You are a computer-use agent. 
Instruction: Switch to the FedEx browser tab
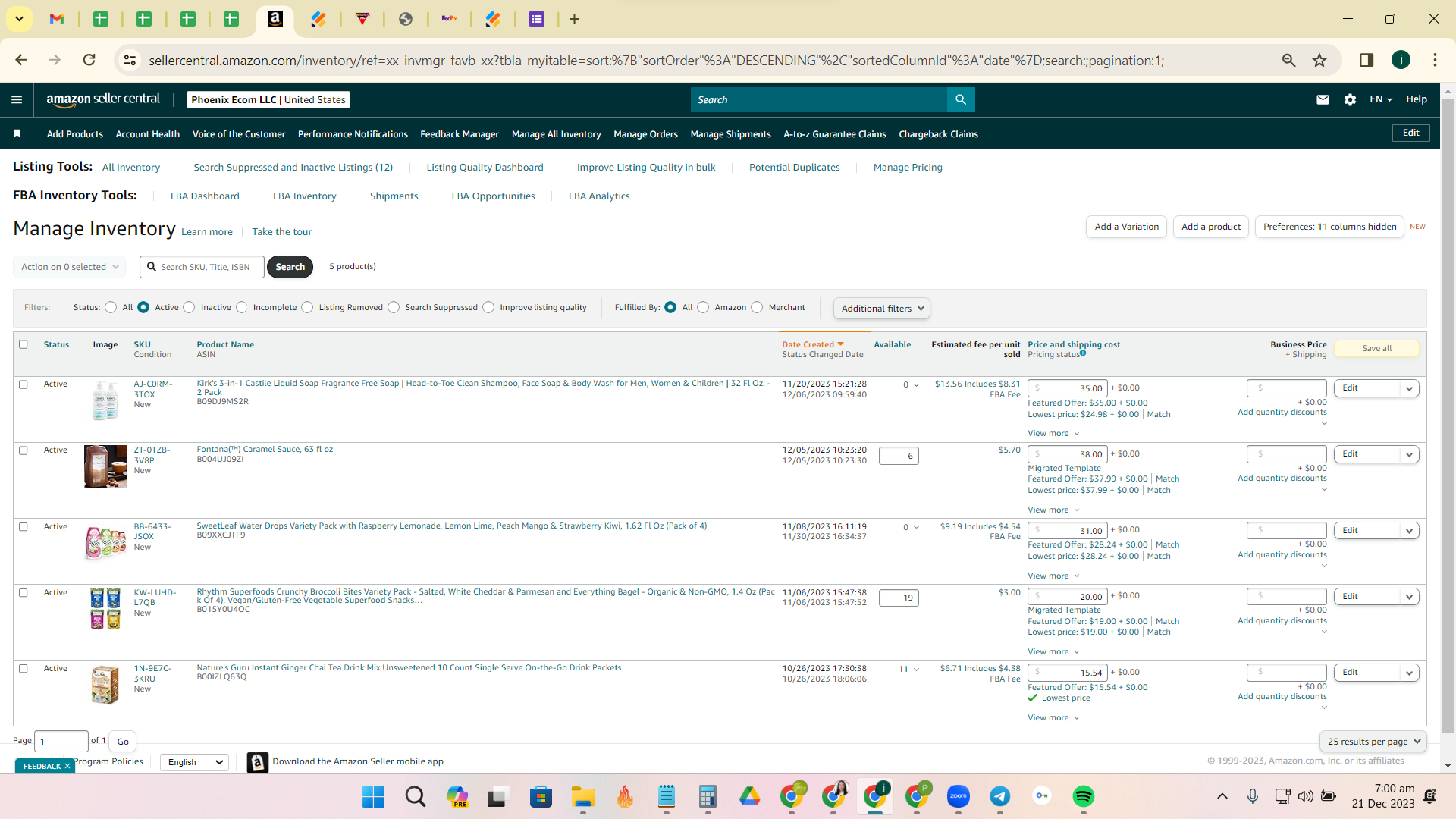pos(449,19)
